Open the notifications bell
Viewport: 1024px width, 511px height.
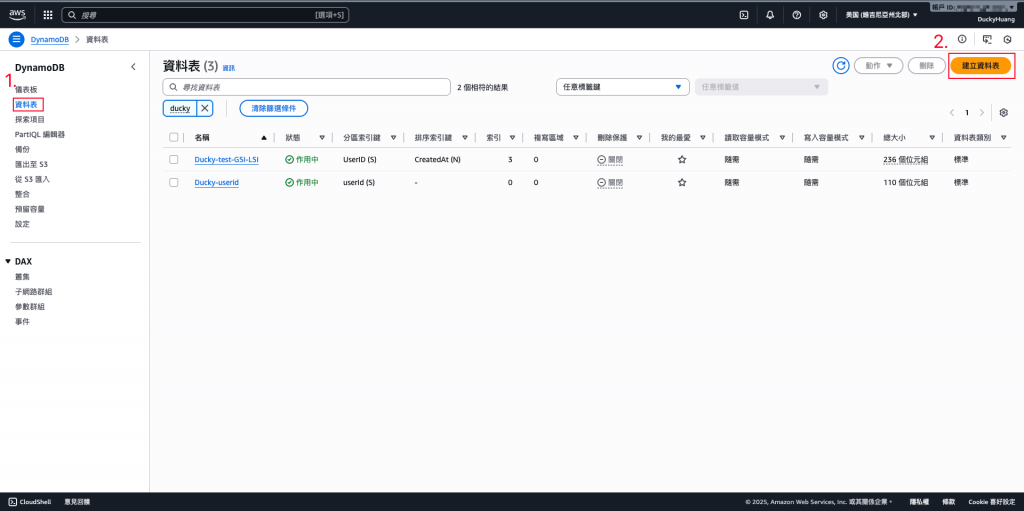(770, 14)
